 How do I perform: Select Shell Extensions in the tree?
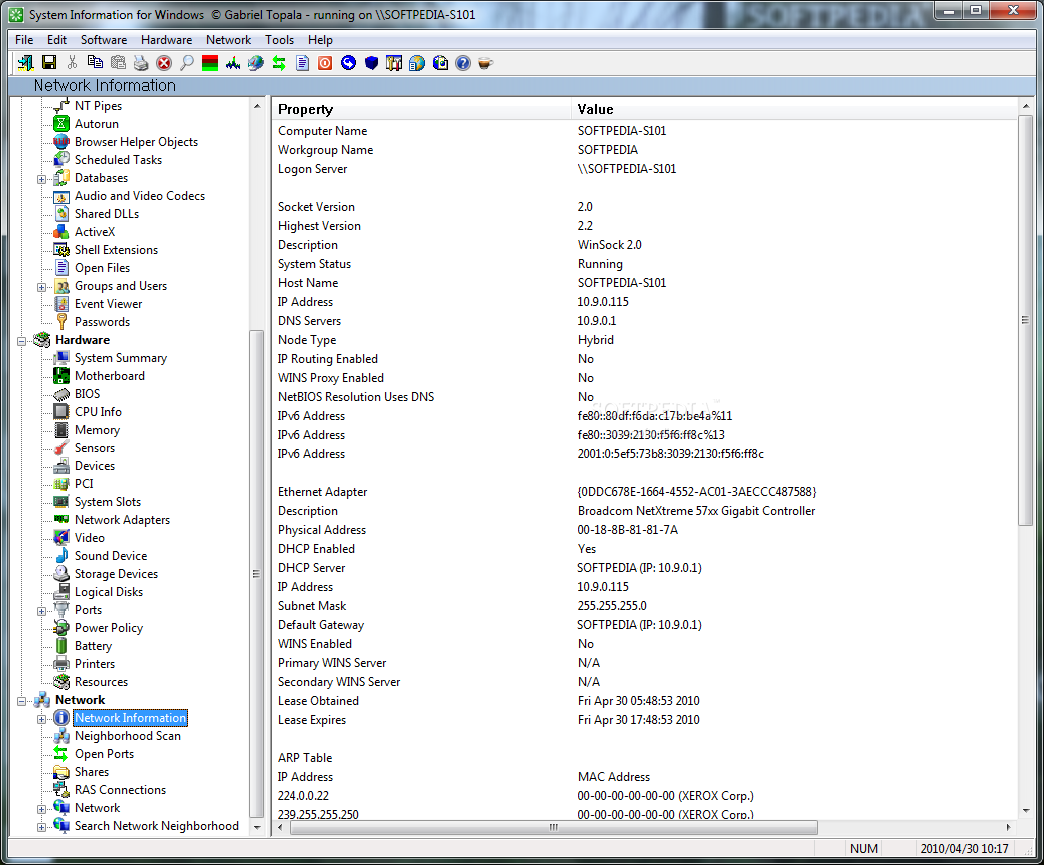[x=117, y=250]
